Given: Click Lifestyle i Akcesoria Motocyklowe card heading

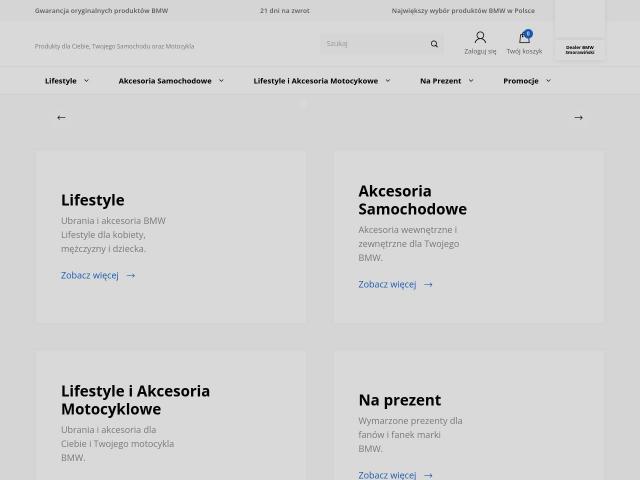Looking at the screenshot, I should 135,400.
